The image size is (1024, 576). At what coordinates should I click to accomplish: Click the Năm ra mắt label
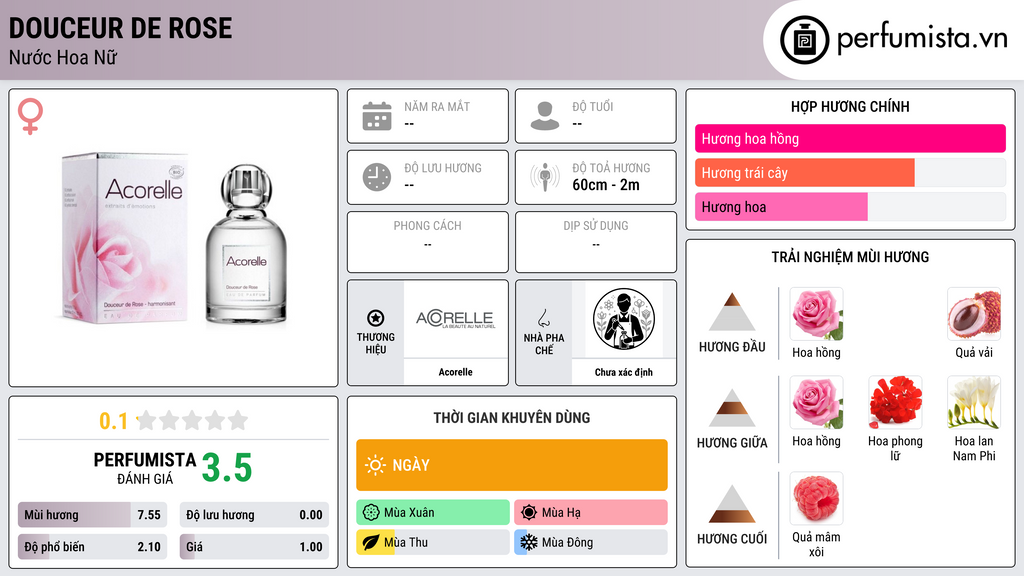pos(437,106)
